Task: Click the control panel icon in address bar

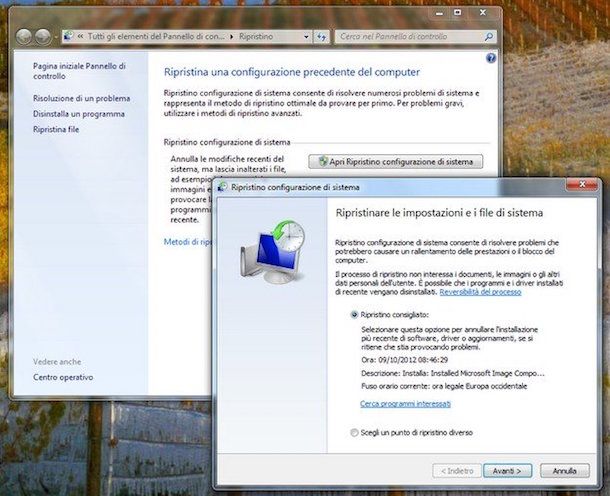Action: (68, 36)
